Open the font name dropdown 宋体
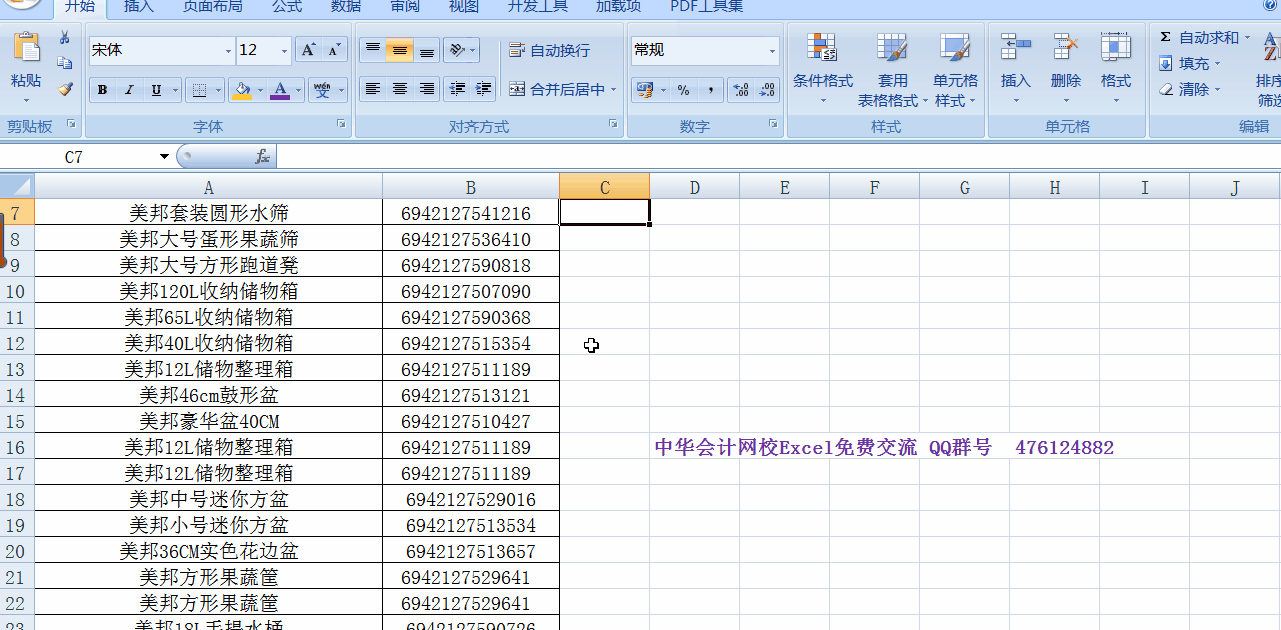Viewport: 1281px width, 630px height. [228, 50]
